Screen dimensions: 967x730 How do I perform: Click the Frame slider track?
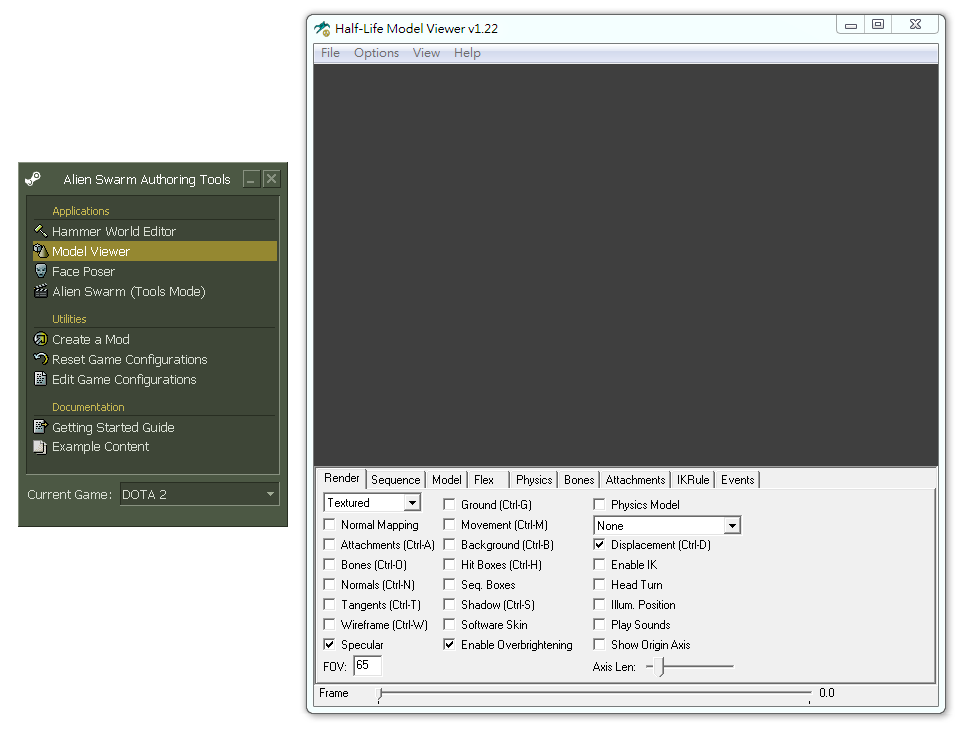coord(595,694)
